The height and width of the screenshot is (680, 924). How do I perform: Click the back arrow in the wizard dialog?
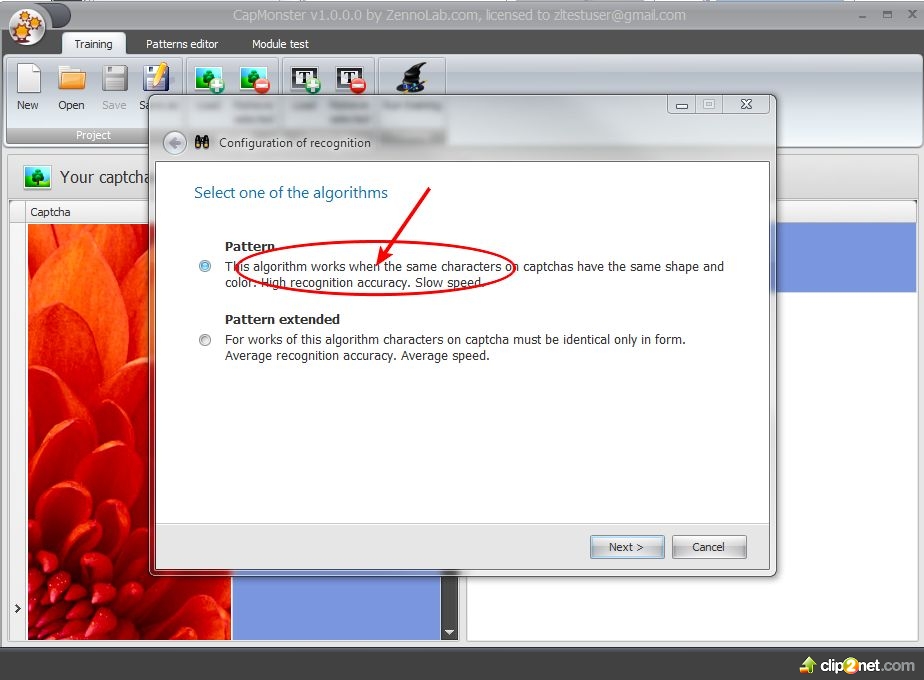[174, 143]
